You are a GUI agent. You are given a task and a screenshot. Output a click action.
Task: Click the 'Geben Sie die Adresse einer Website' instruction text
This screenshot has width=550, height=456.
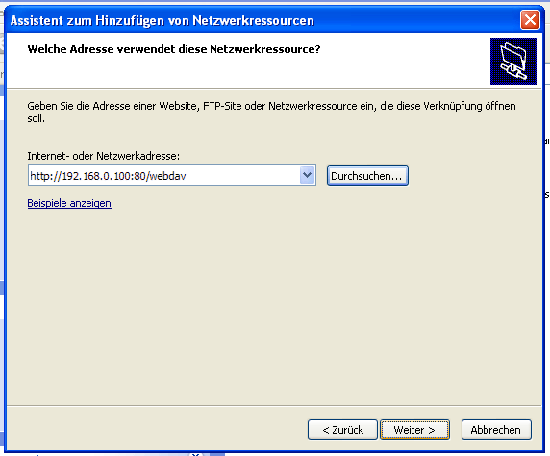pos(271,112)
